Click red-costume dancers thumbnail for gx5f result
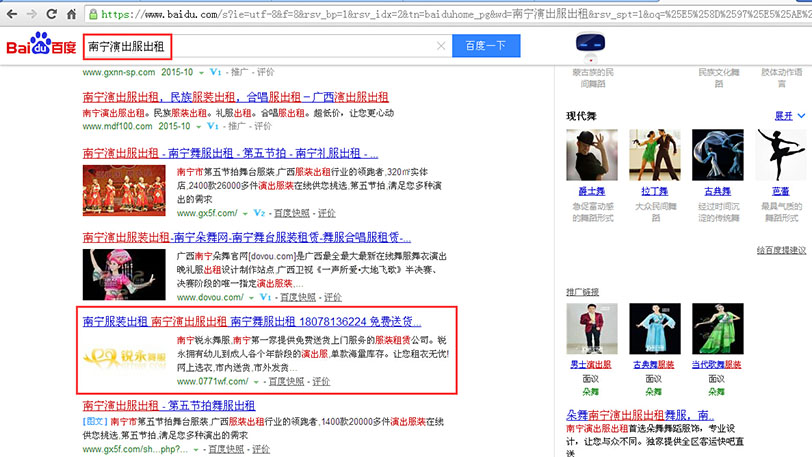 [124, 190]
